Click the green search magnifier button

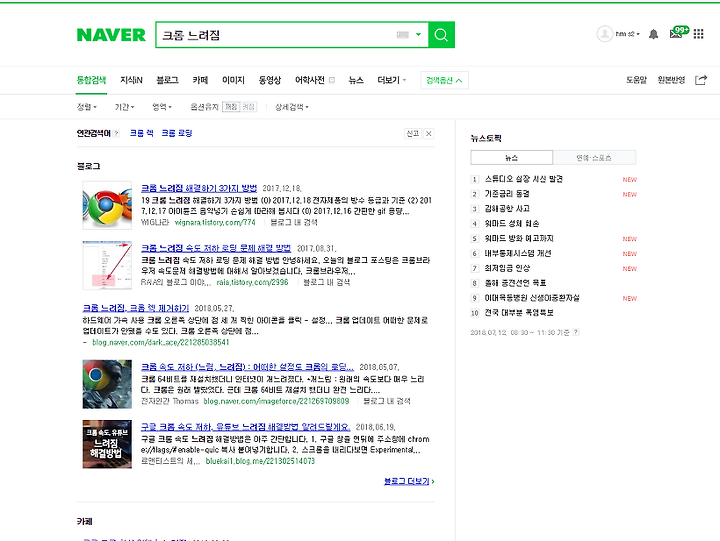(x=441, y=34)
